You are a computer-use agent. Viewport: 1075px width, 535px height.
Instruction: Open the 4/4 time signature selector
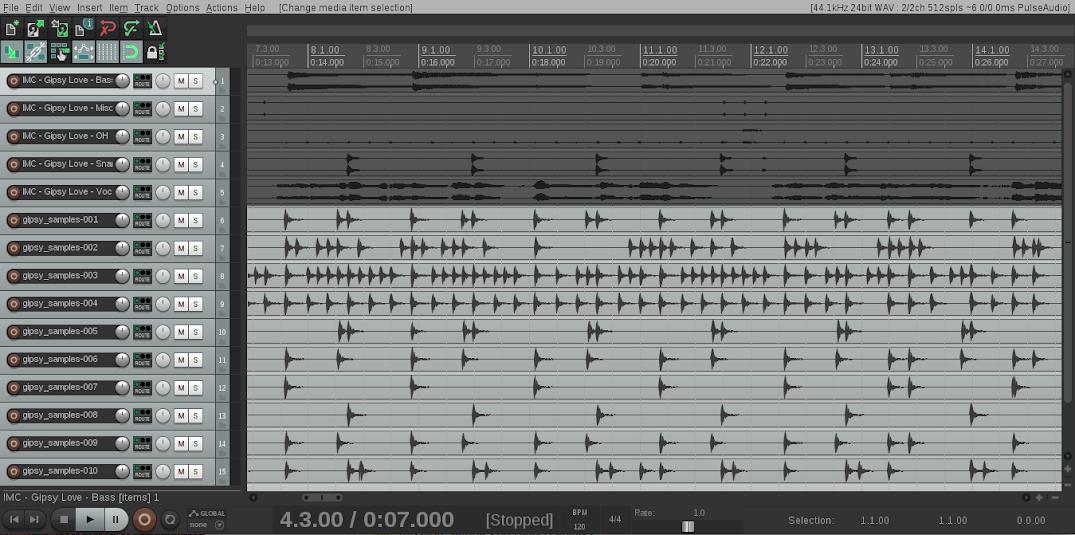coord(615,519)
